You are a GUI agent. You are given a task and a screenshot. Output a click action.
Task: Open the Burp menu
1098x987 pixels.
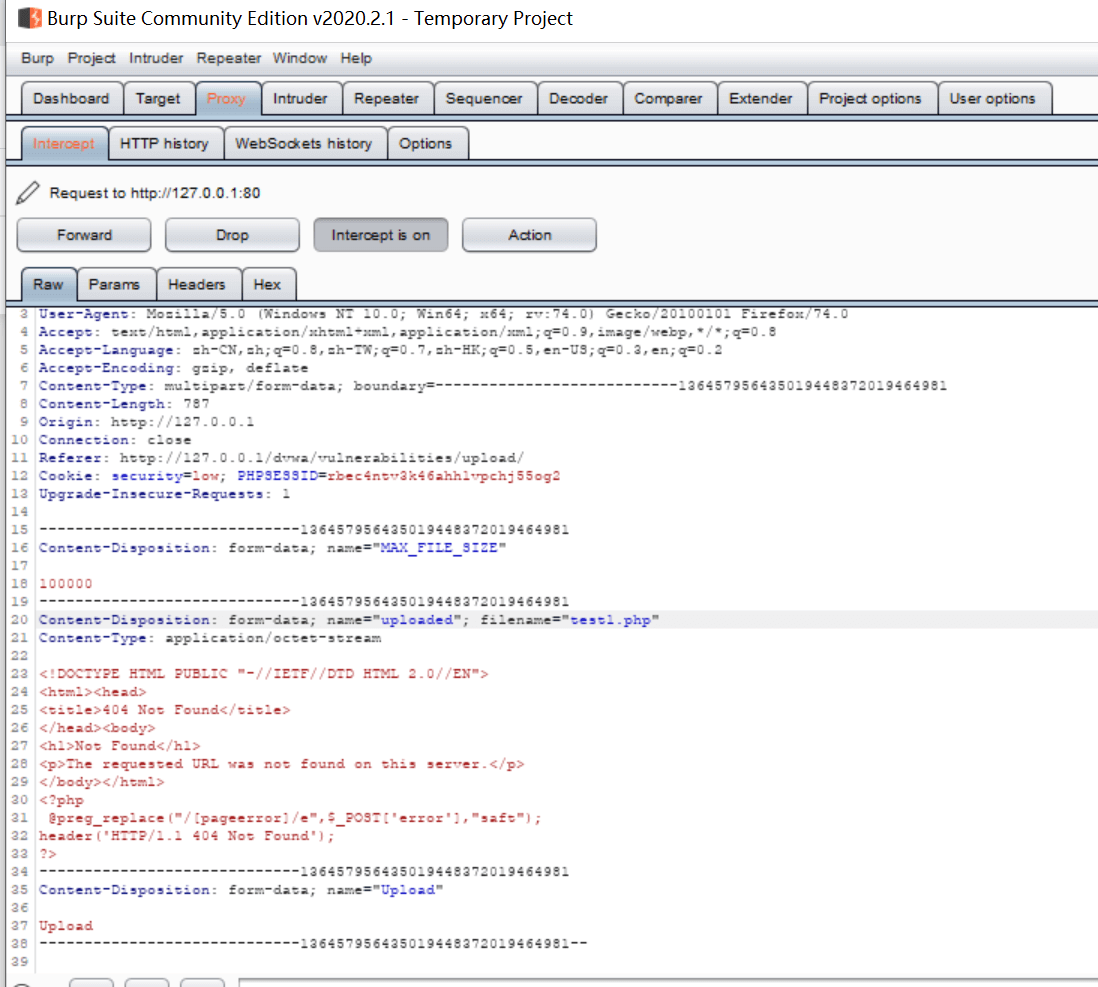tap(38, 58)
